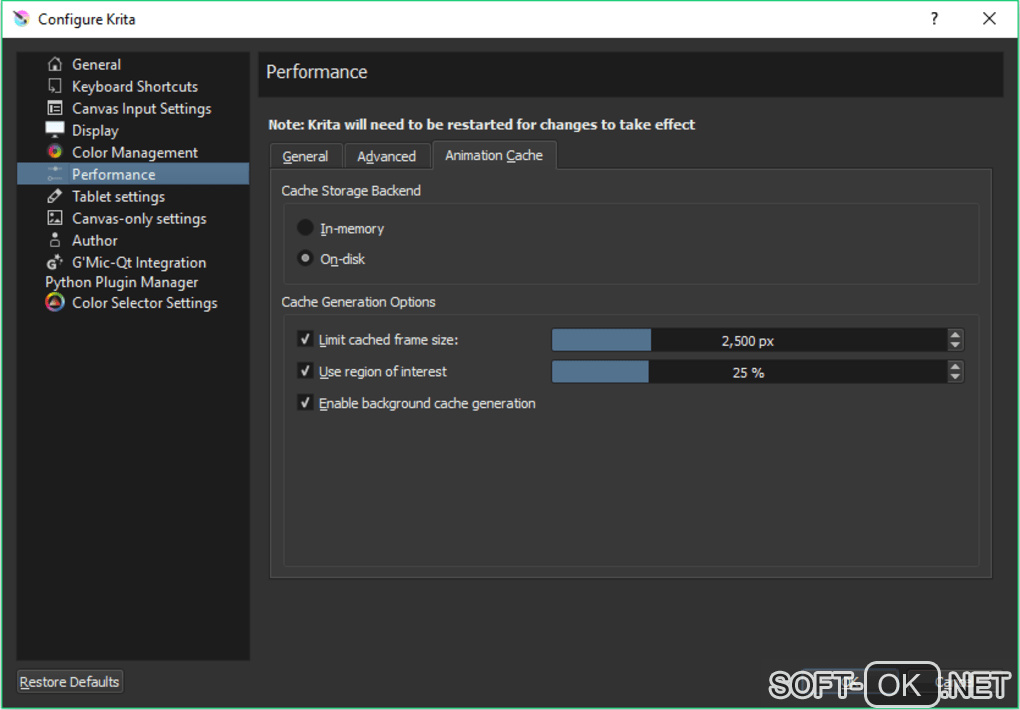
Task: Open Color Selector Settings page
Action: (144, 303)
